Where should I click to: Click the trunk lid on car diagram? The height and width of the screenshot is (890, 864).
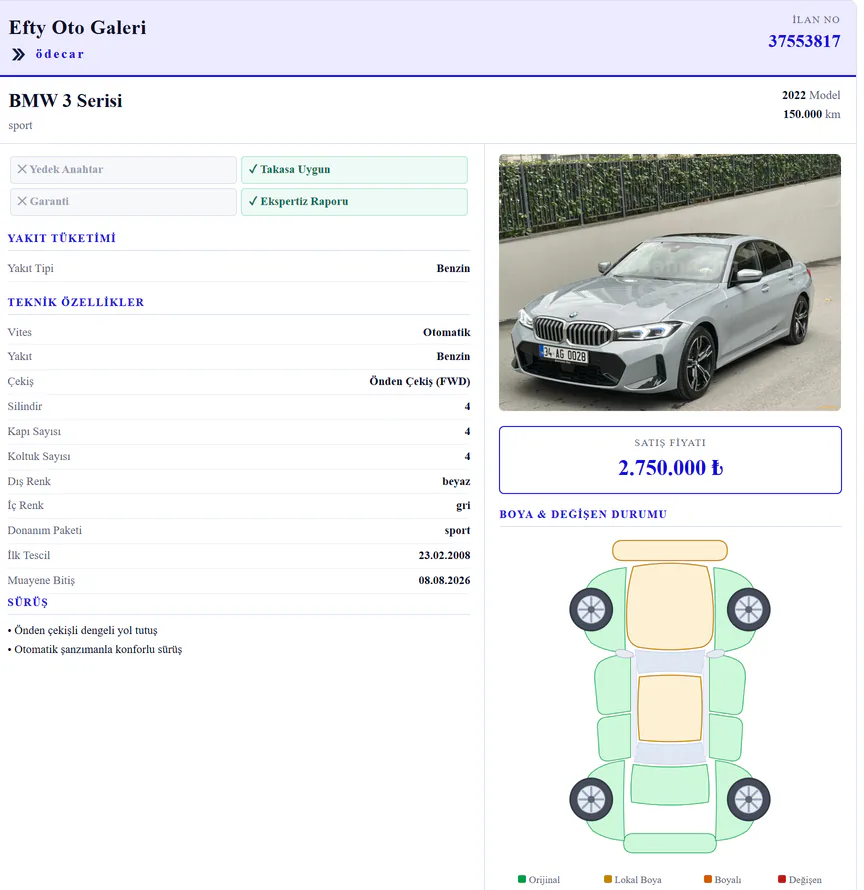pyautogui.click(x=670, y=784)
